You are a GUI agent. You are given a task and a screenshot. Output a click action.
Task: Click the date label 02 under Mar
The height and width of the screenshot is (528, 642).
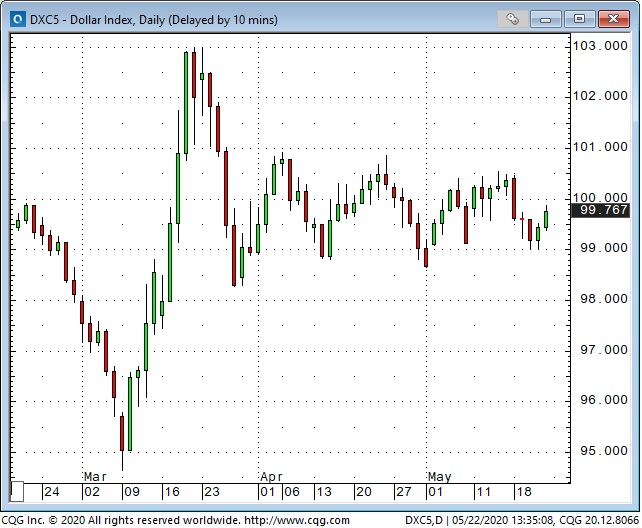(x=92, y=492)
